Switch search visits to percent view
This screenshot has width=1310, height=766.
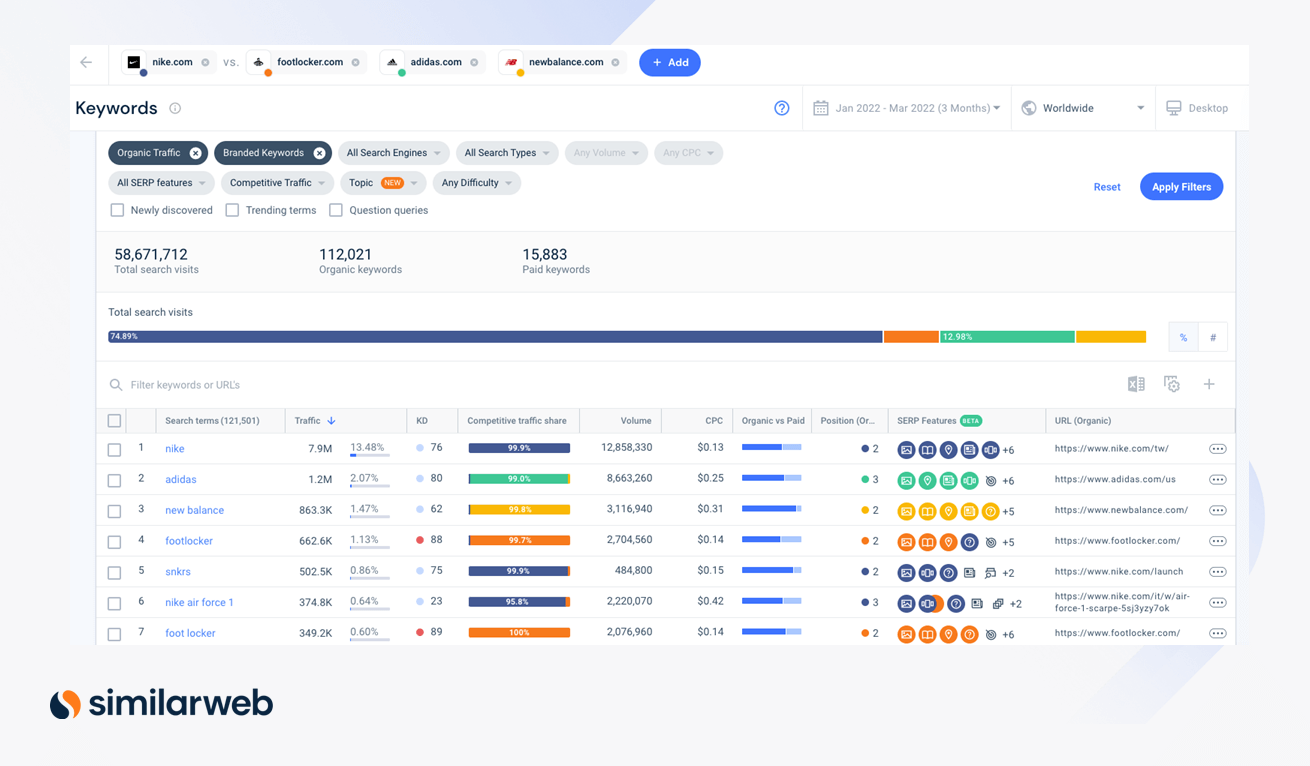pyautogui.click(x=1183, y=337)
